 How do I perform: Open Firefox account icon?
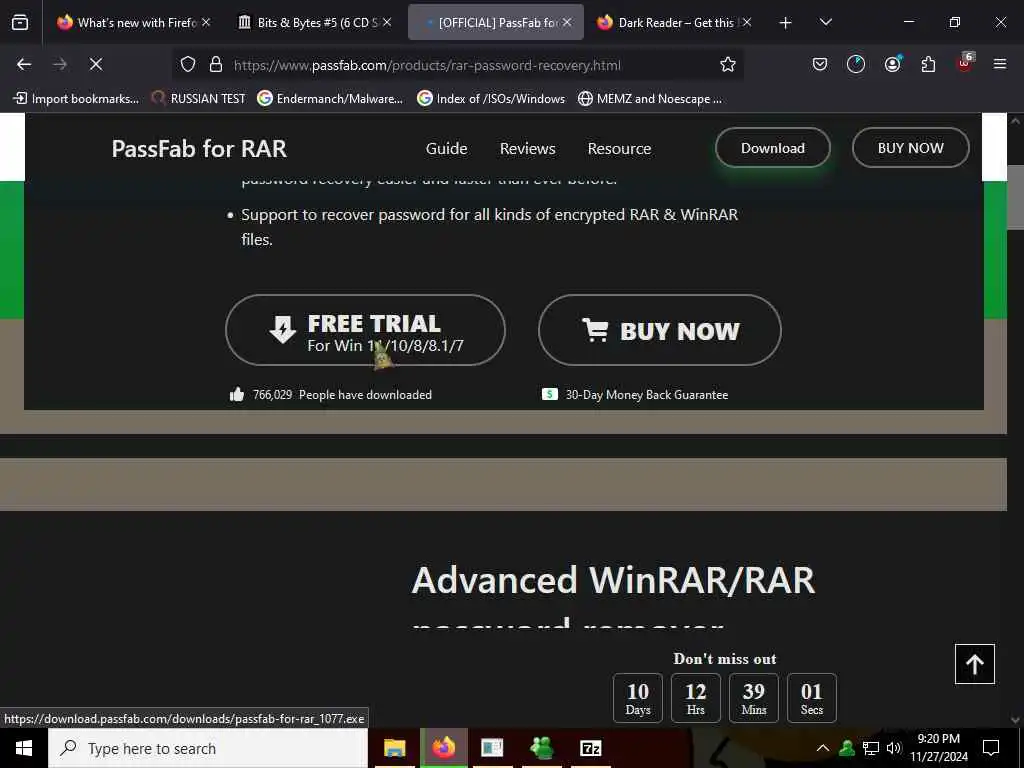(892, 64)
